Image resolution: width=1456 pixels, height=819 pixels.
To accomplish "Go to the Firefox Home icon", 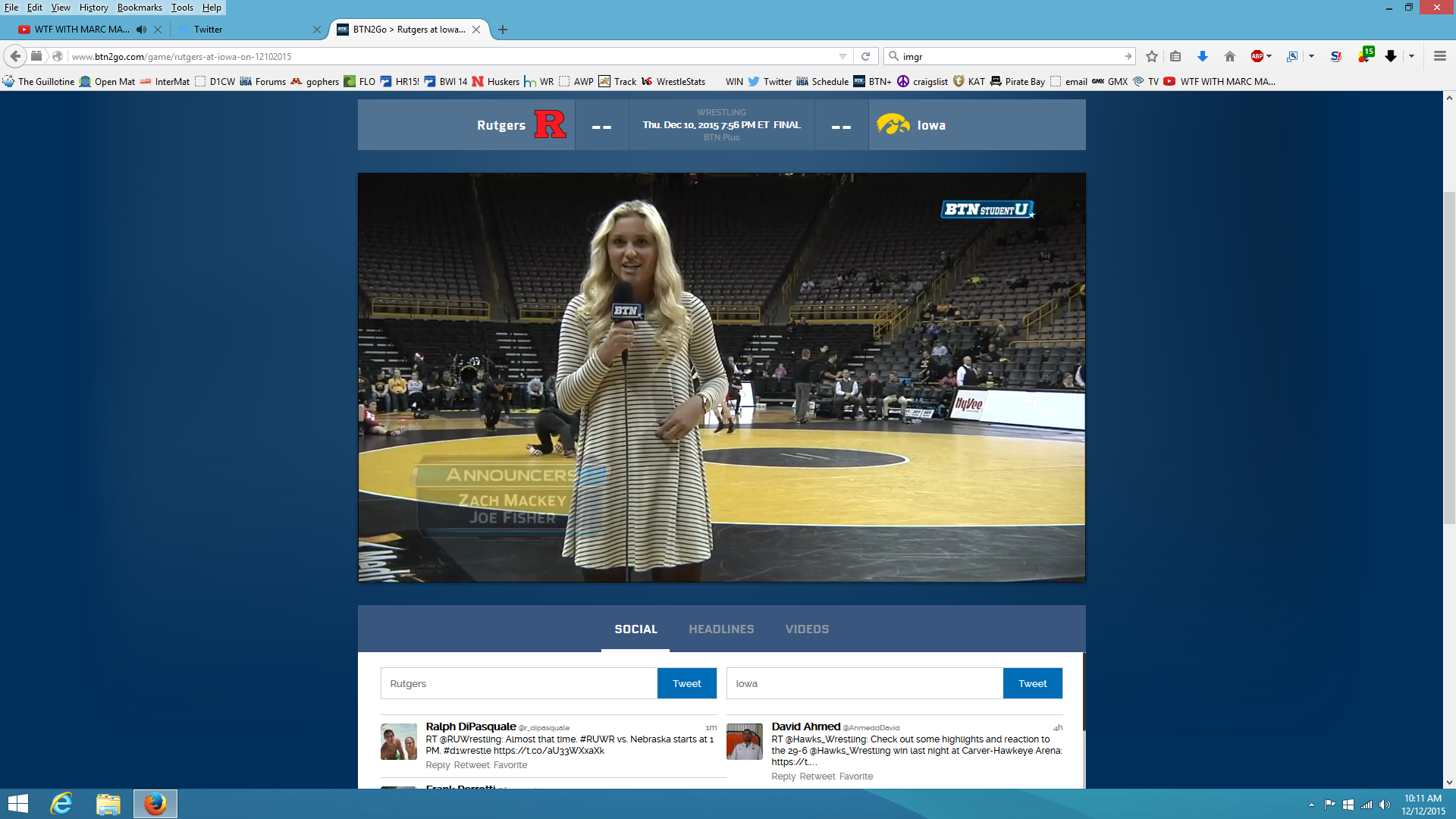I will 1230,56.
